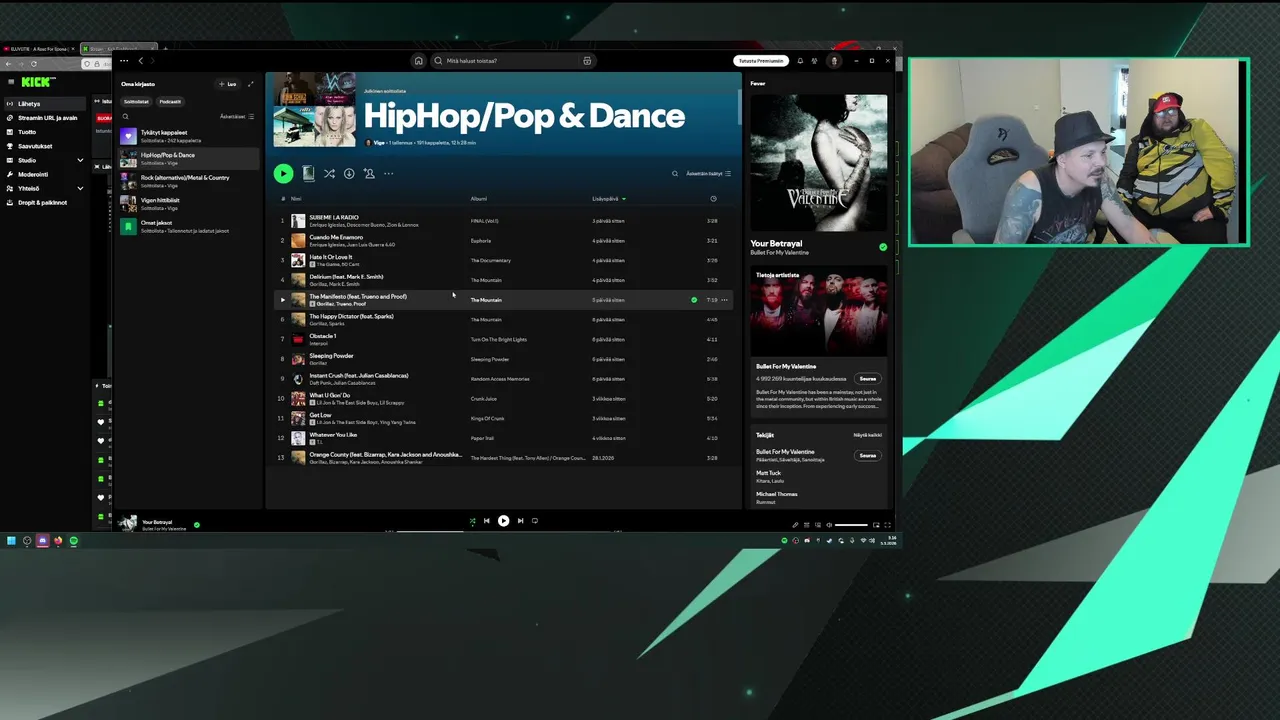
Task: Go to the Spotify home icon
Action: tap(418, 61)
